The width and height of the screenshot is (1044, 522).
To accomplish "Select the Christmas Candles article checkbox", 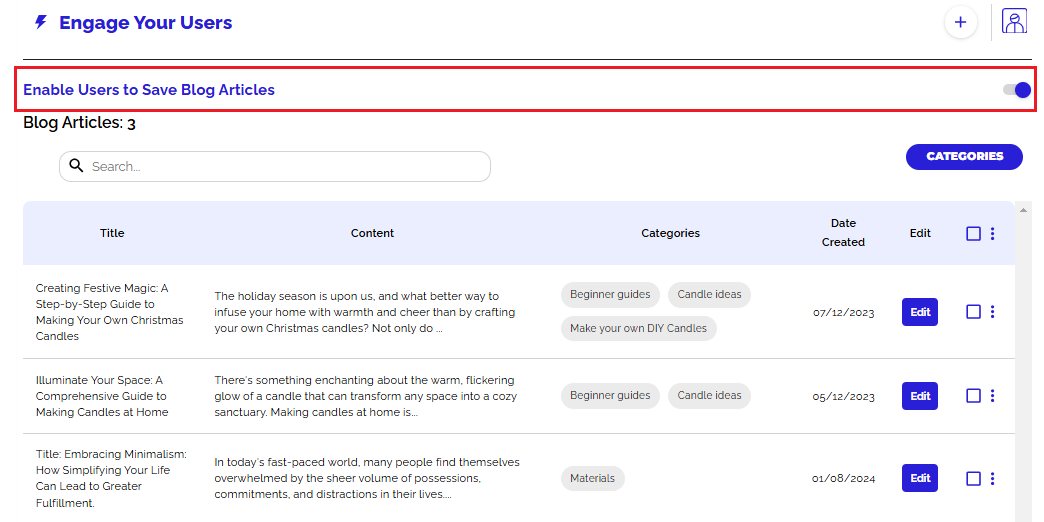I will 973,312.
